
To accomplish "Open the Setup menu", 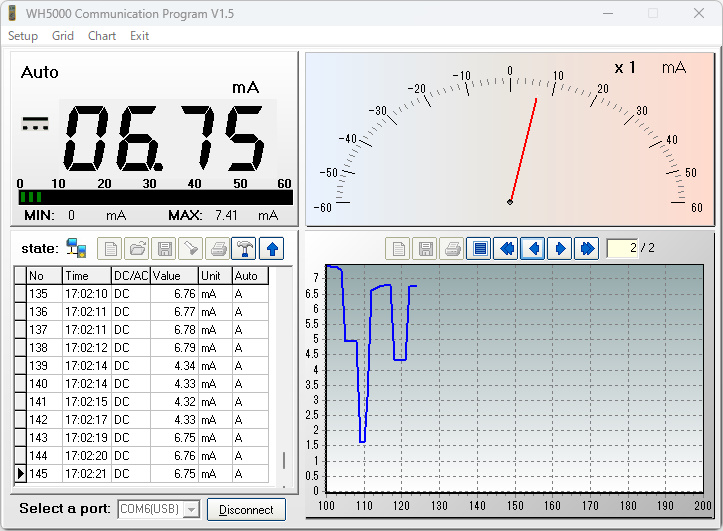I will point(23,36).
